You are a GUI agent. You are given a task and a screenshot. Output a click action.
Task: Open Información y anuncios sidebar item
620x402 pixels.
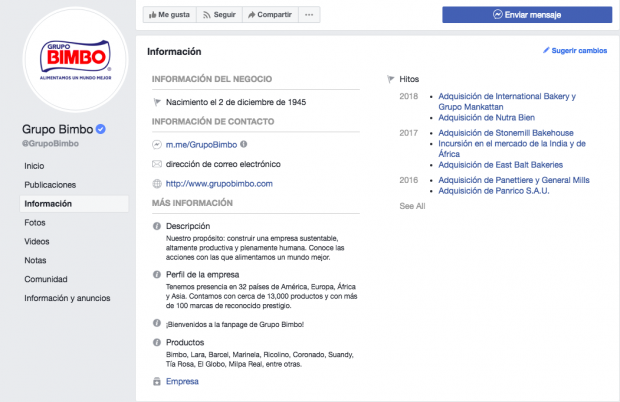coord(67,298)
